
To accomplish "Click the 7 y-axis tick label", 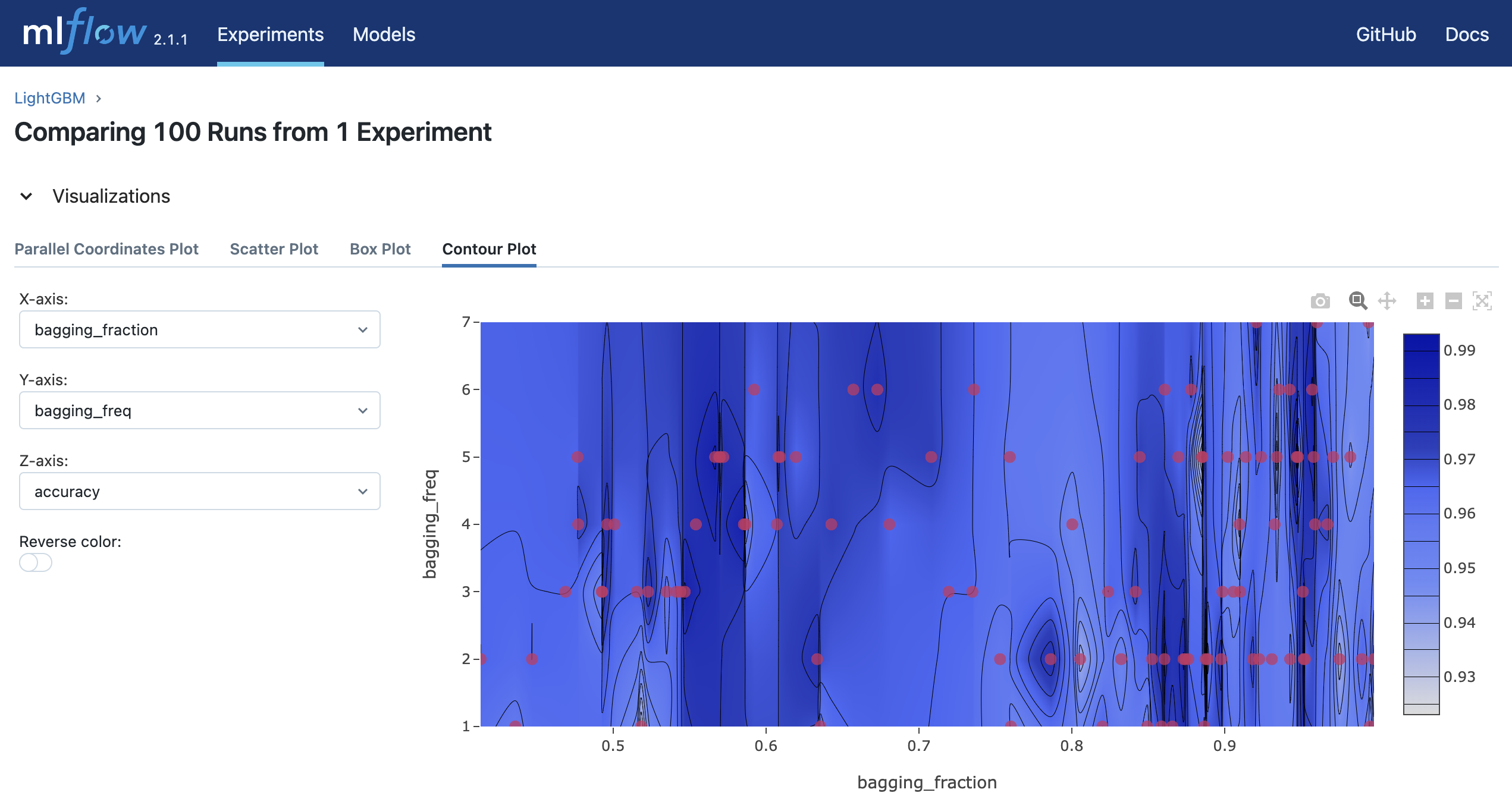I will pos(466,322).
